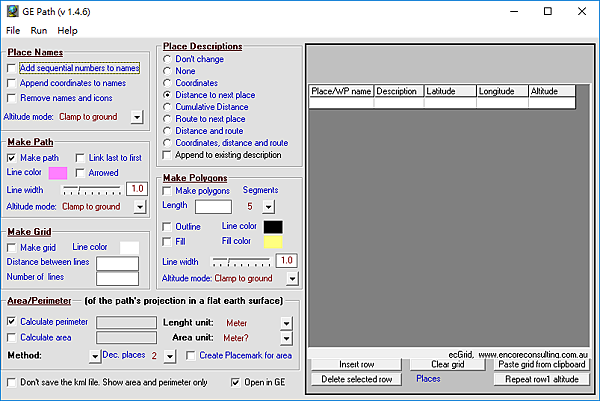Minimize the GE Path window
The image size is (600, 401).
514,11
